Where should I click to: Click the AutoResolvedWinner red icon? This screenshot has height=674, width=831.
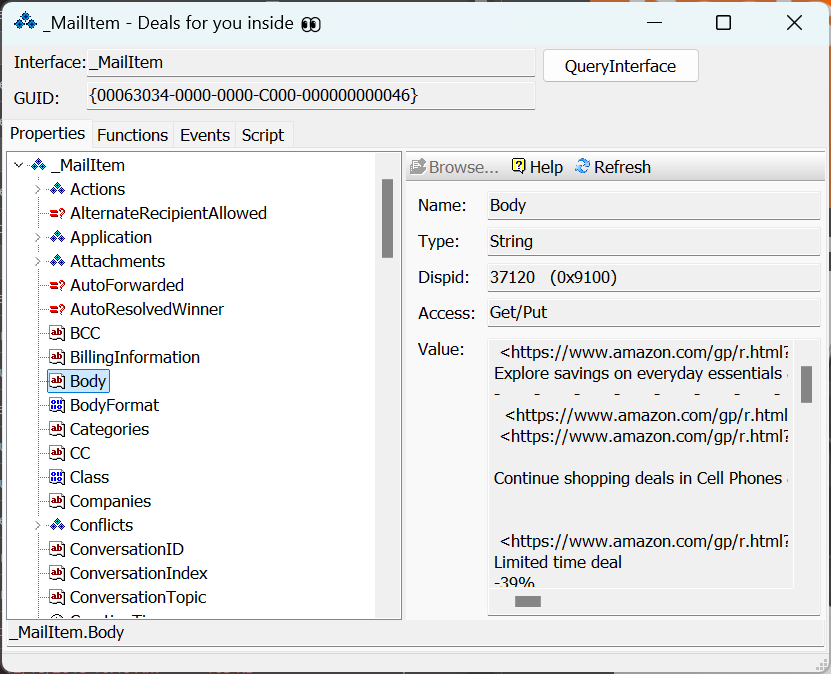(x=57, y=309)
